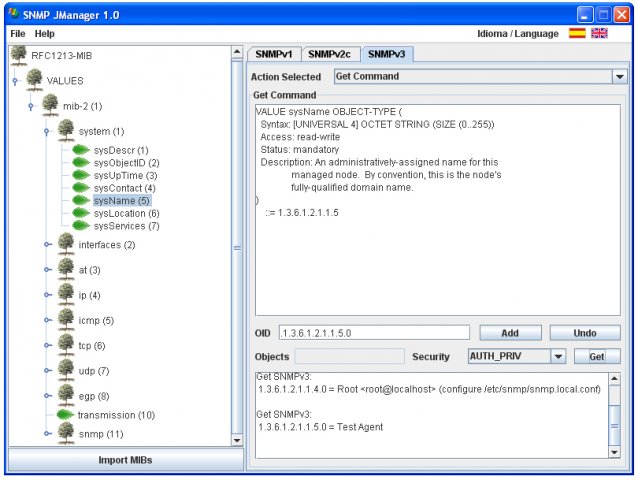638x480 pixels.
Task: Click the ip (4) tree icon
Action: tap(66, 295)
